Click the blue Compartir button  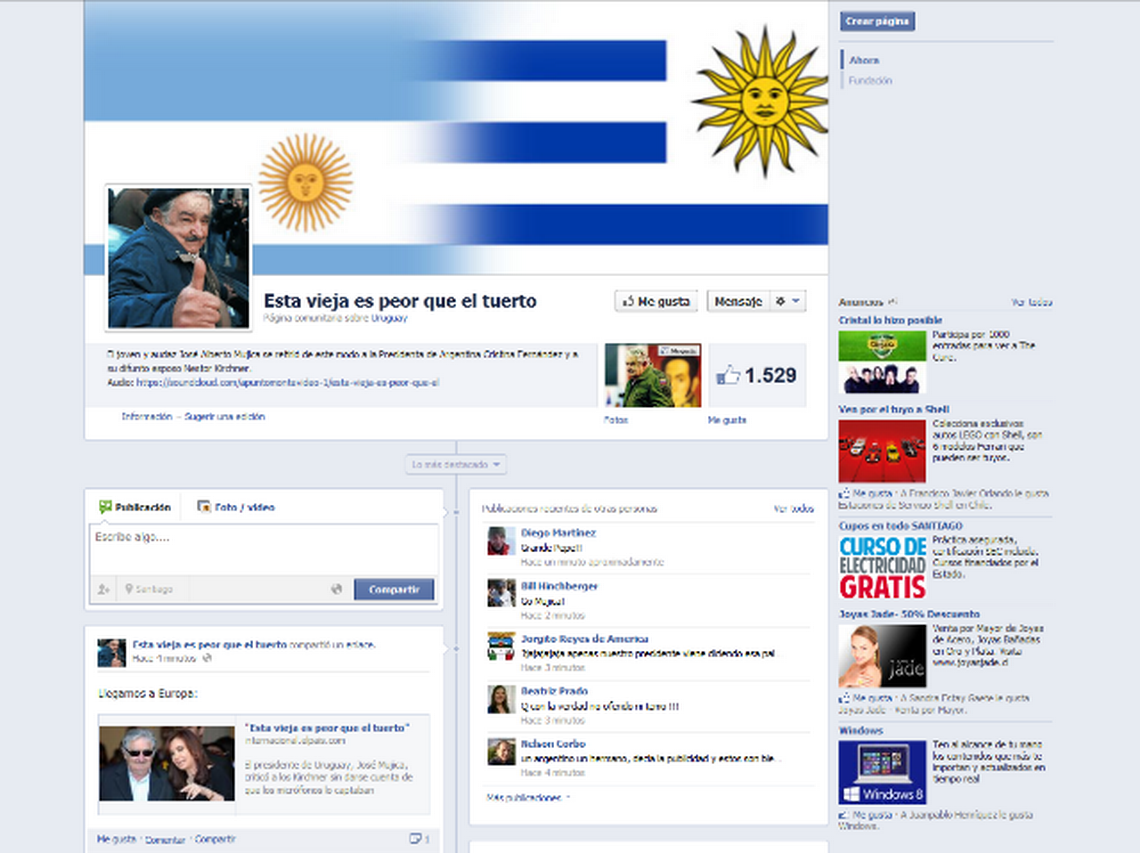[x=394, y=589]
